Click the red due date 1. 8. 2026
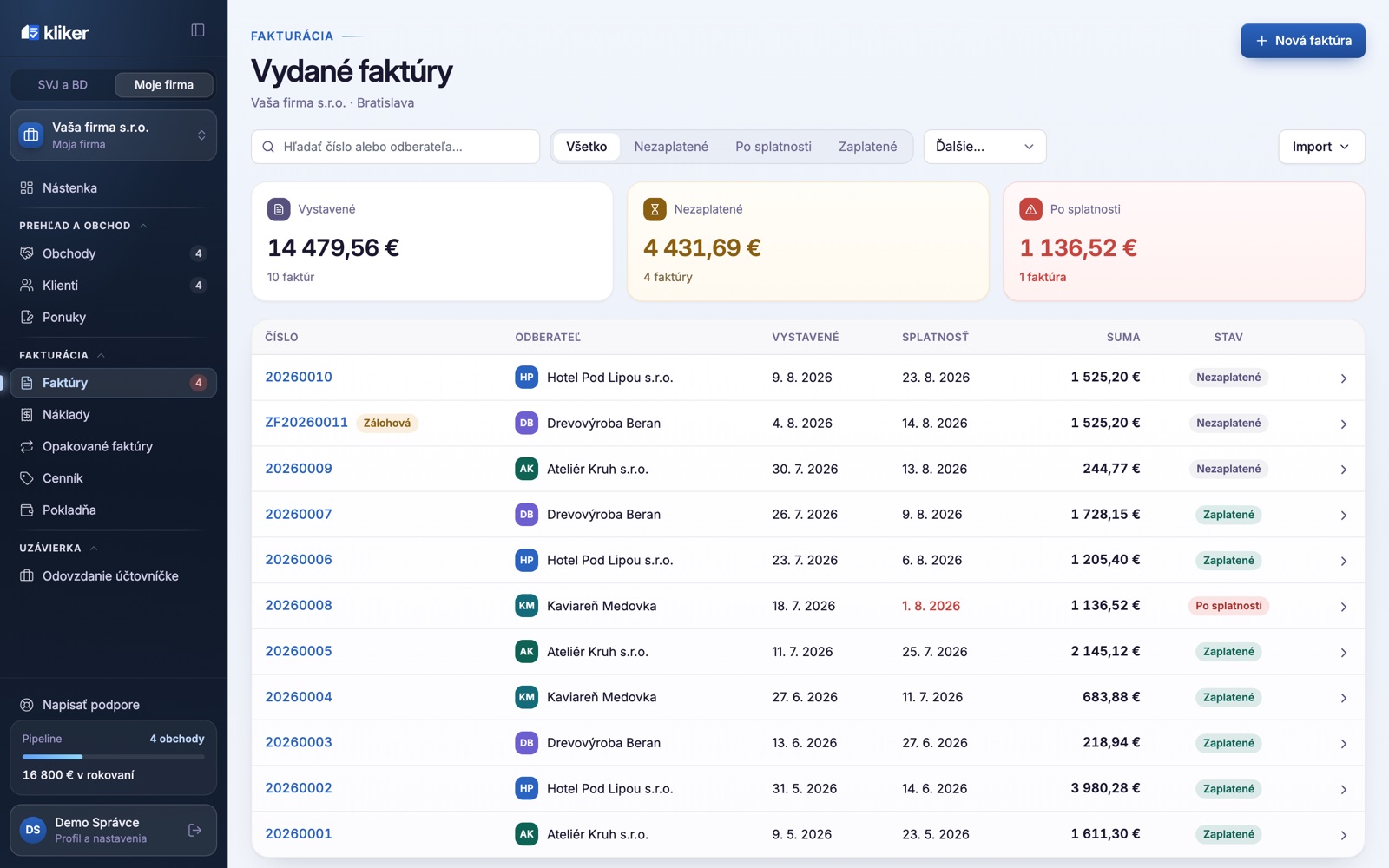Viewport: 1389px width, 868px height. pyautogui.click(x=931, y=606)
